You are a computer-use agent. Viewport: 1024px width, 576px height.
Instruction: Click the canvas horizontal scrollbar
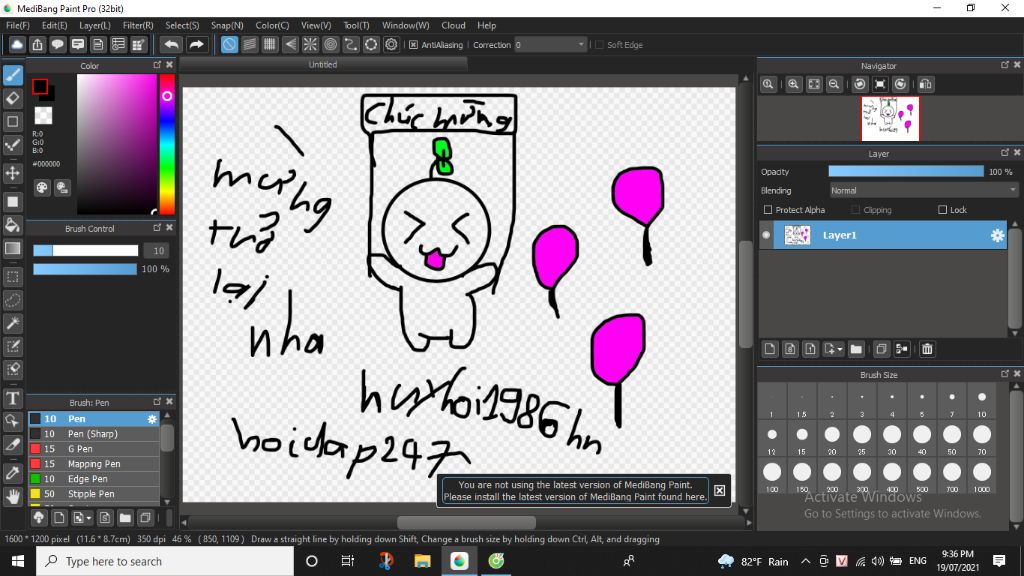(x=466, y=522)
